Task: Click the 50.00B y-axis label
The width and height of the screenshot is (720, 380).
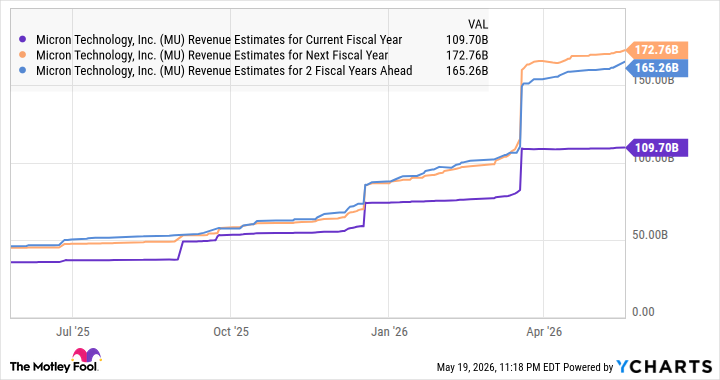Action: click(650, 235)
